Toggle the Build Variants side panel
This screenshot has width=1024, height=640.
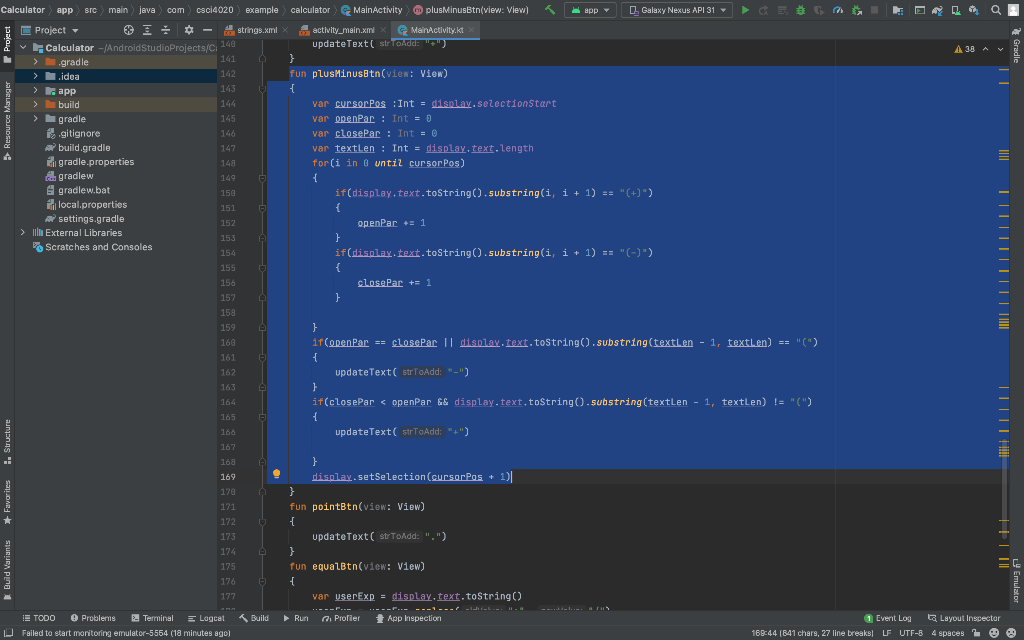coord(7,565)
